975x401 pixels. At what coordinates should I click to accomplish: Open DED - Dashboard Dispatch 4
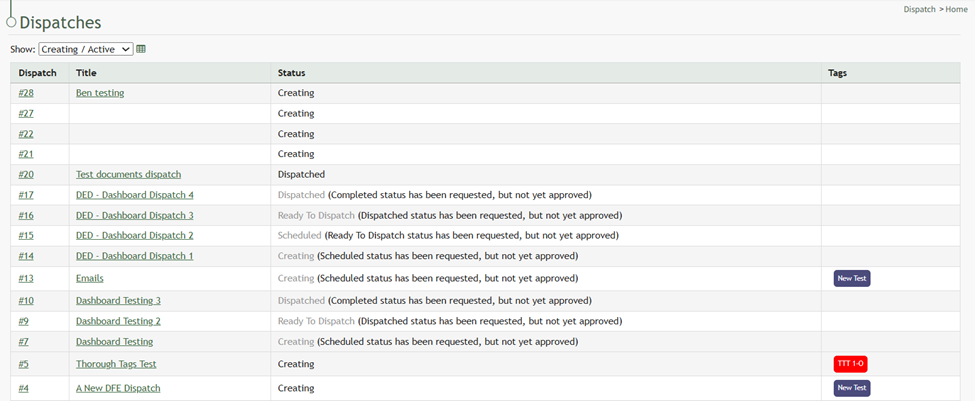134,195
